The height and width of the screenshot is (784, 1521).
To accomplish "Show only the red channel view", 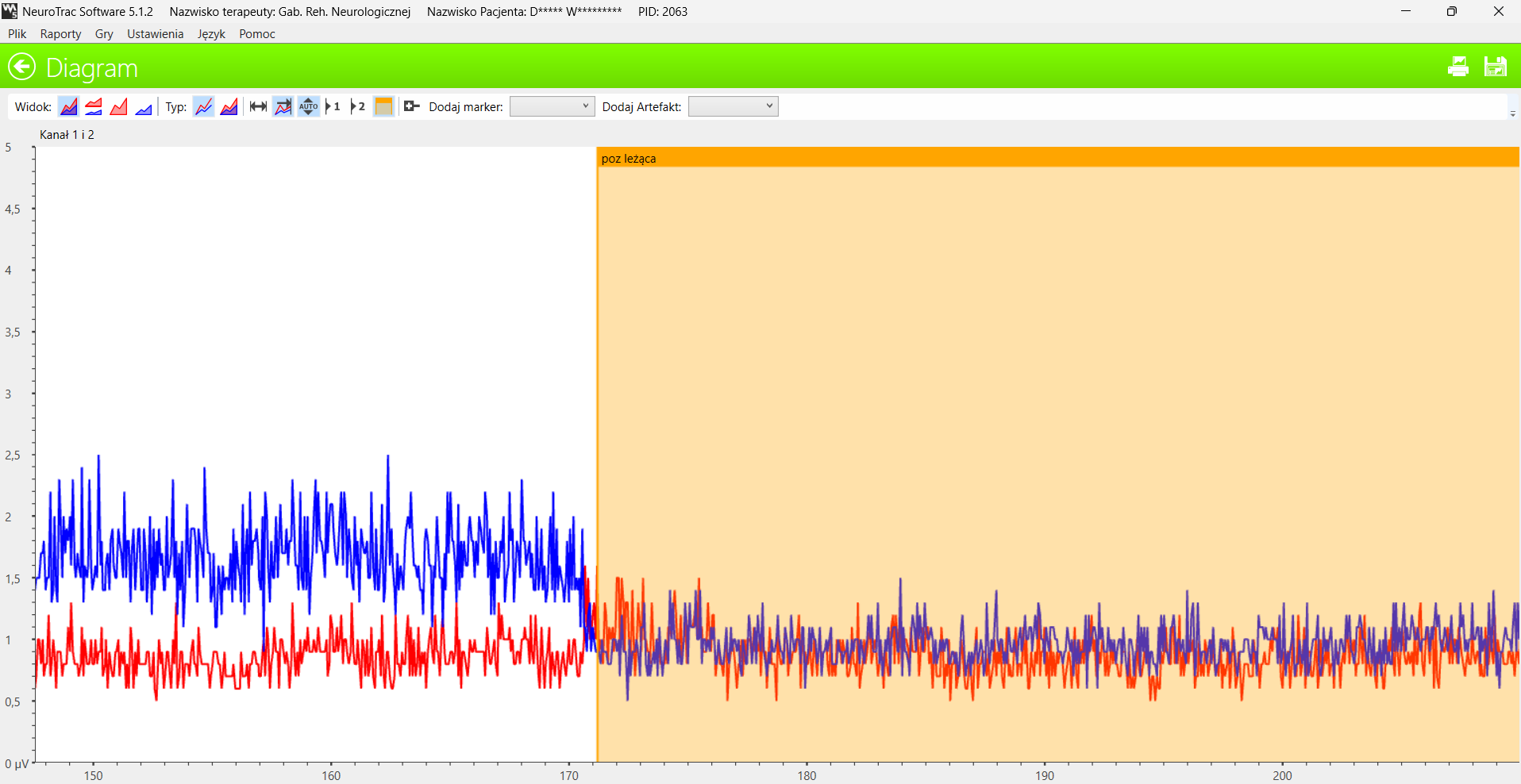I will point(119,106).
